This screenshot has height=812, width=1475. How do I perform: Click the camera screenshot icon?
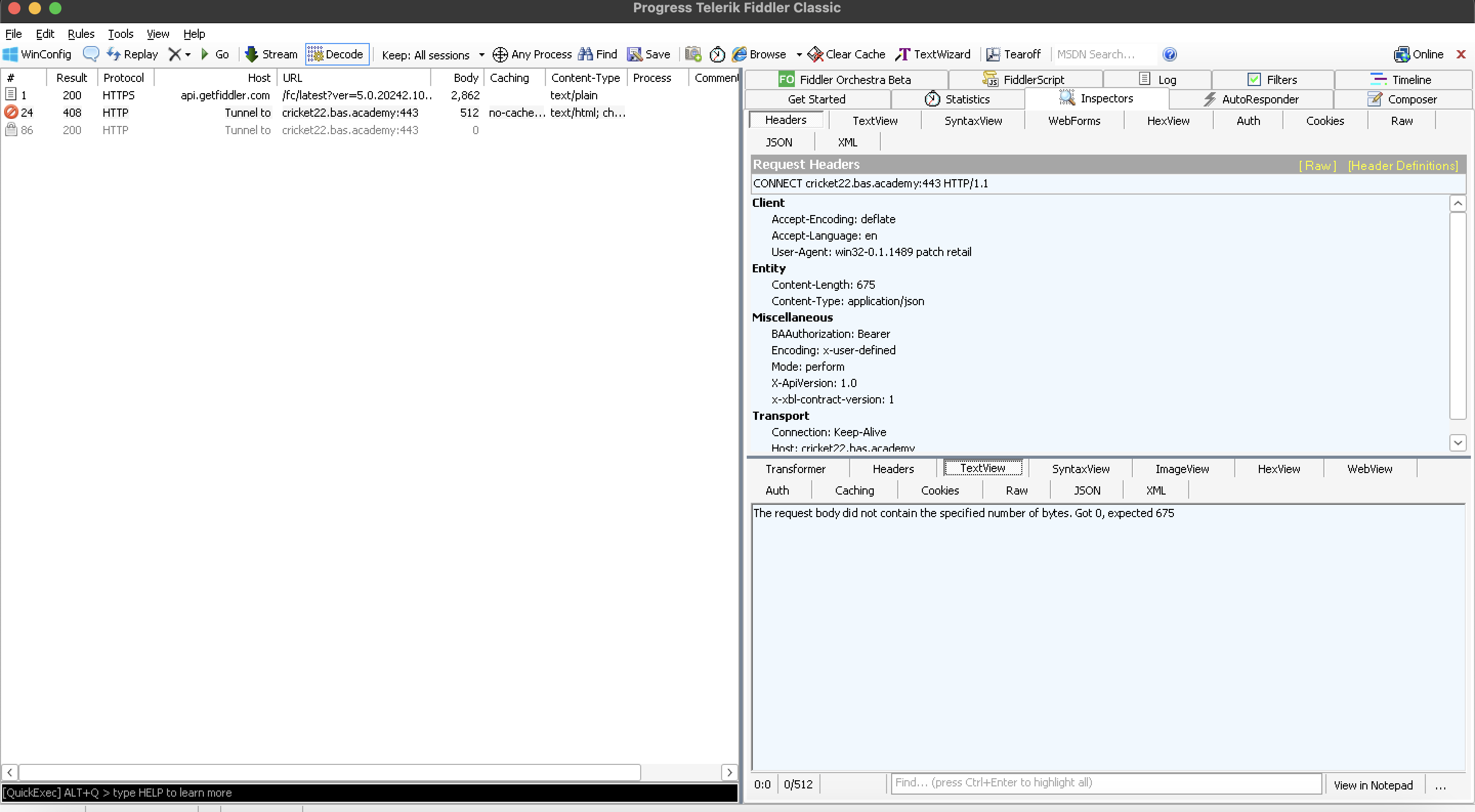(693, 54)
